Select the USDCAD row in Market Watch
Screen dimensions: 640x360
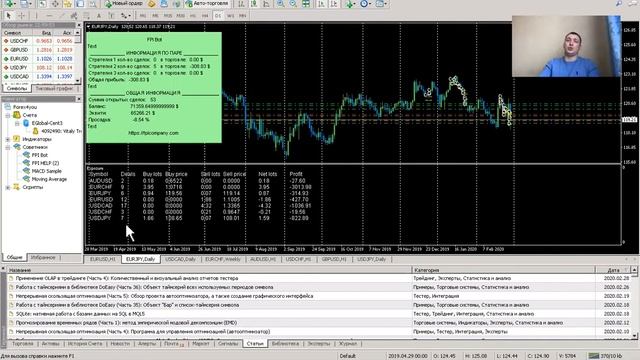coord(39,76)
